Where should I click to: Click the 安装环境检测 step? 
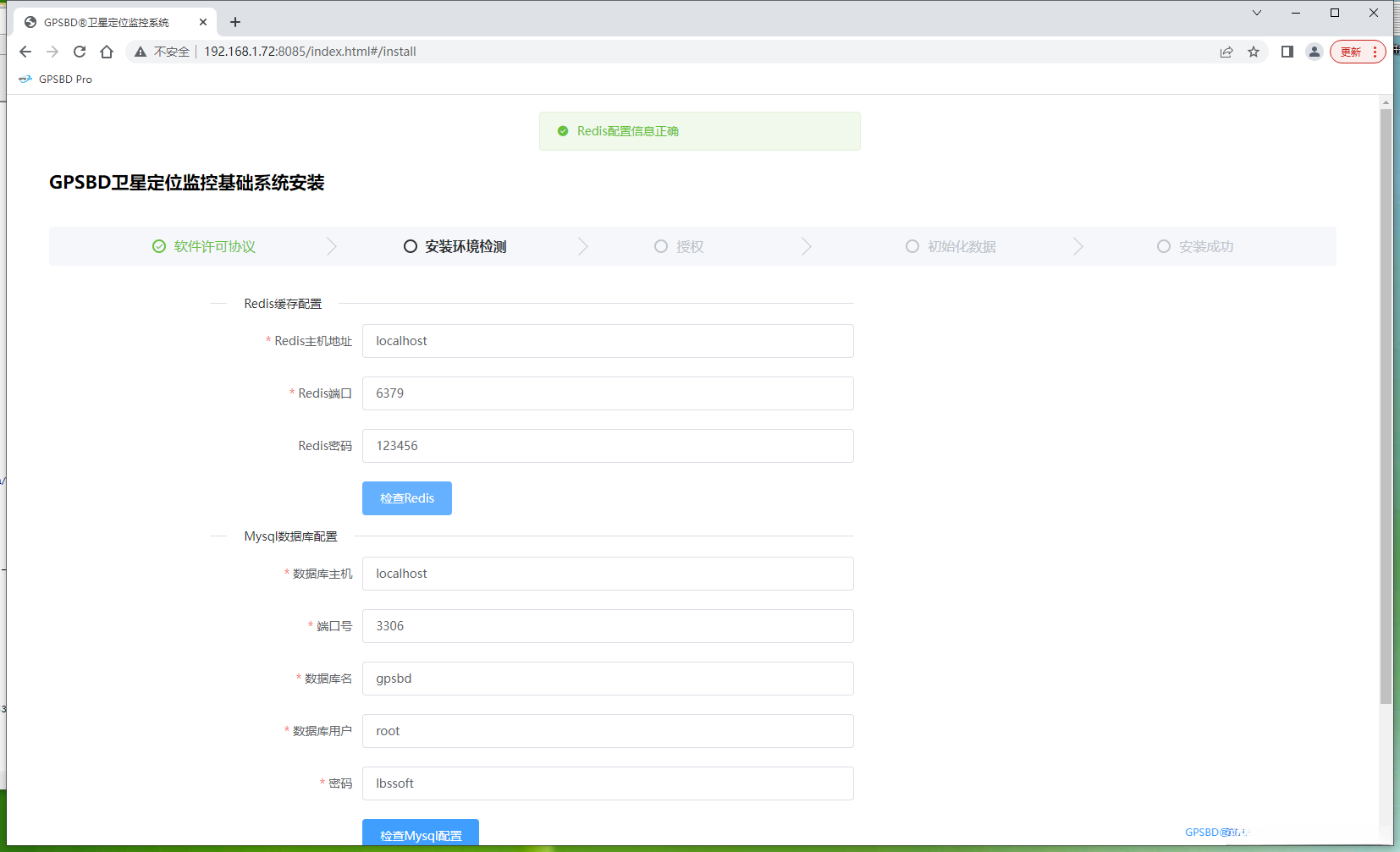pos(455,246)
